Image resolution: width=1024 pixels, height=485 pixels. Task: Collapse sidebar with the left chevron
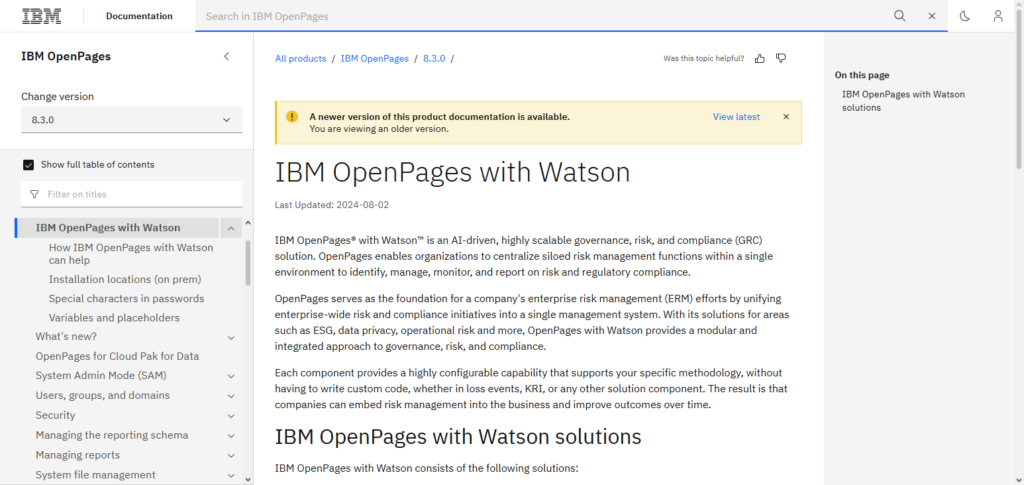(227, 56)
